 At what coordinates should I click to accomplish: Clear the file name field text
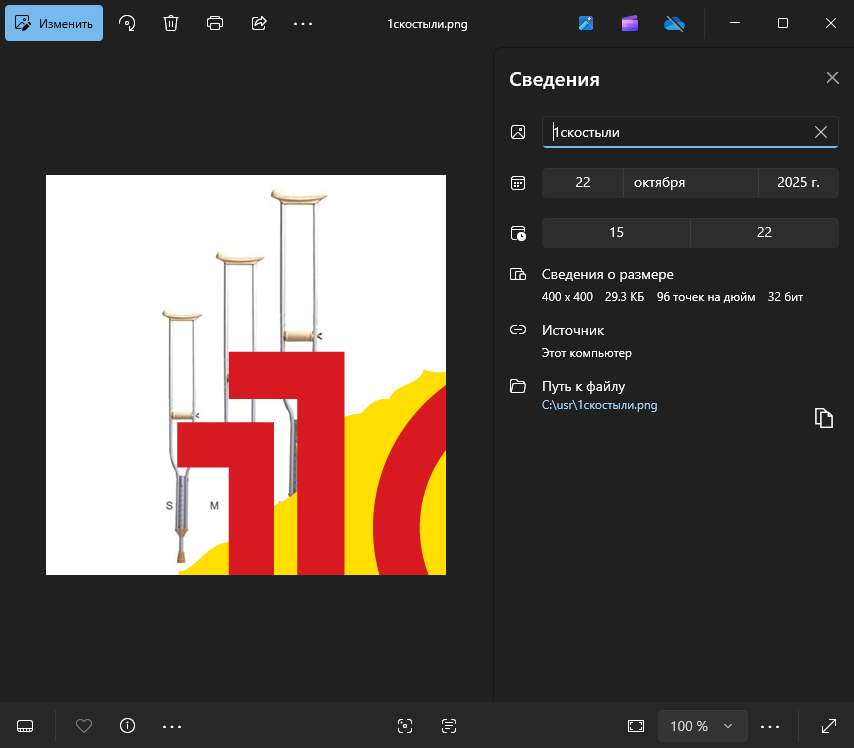pyautogui.click(x=821, y=132)
